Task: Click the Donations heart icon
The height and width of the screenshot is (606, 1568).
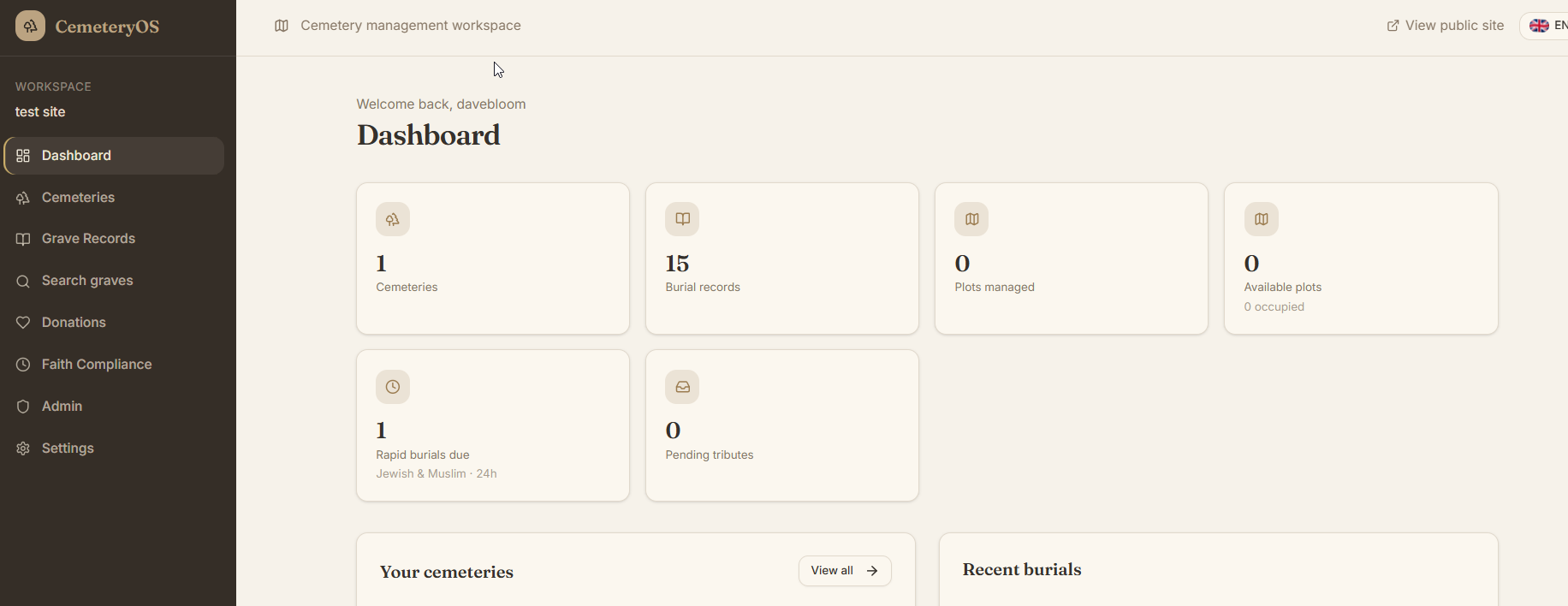Action: [x=23, y=323]
